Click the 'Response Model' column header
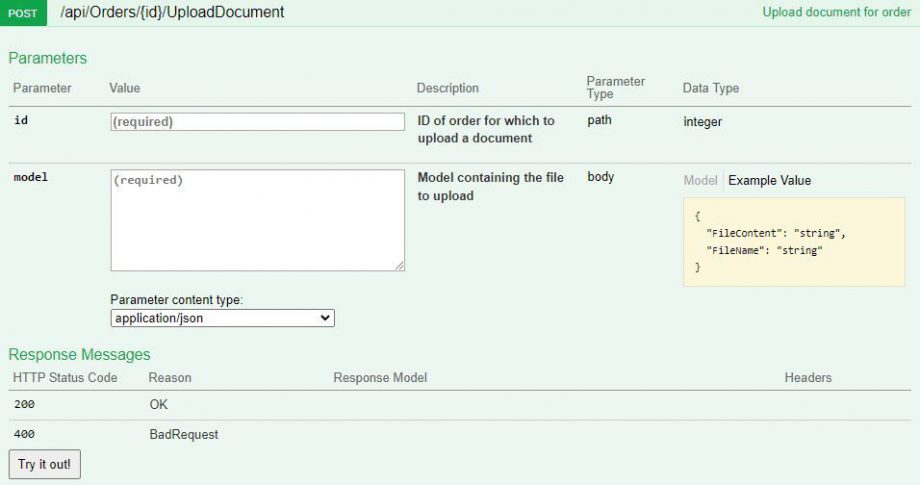 380,378
